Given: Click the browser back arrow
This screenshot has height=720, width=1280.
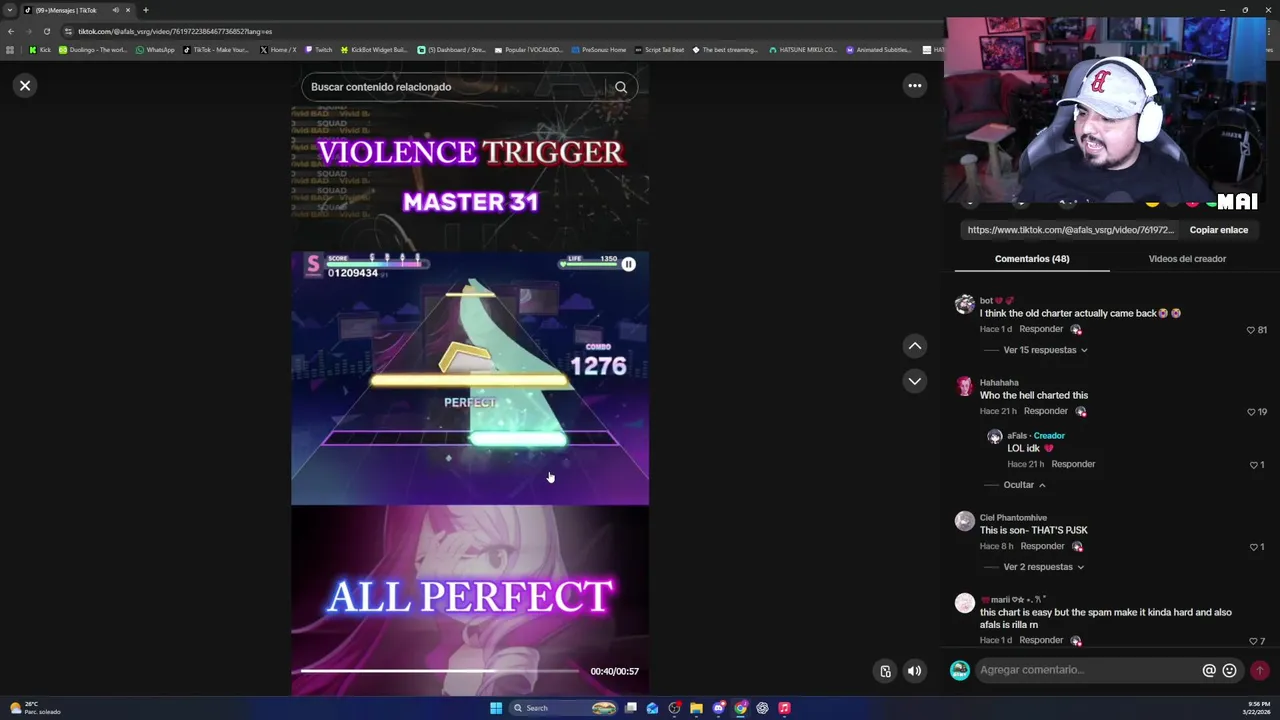Looking at the screenshot, I should point(10,31).
